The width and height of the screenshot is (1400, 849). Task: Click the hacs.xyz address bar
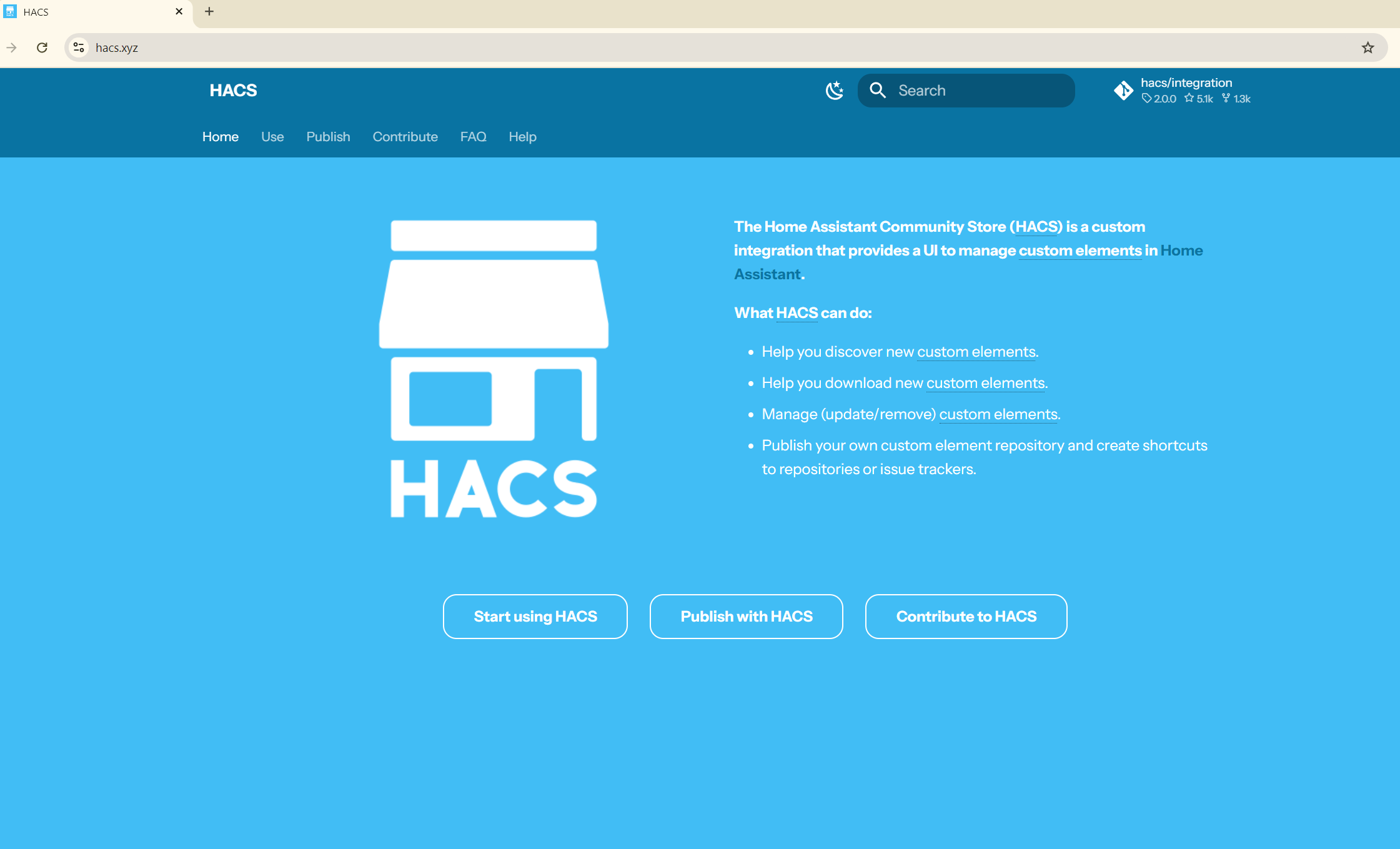[725, 47]
